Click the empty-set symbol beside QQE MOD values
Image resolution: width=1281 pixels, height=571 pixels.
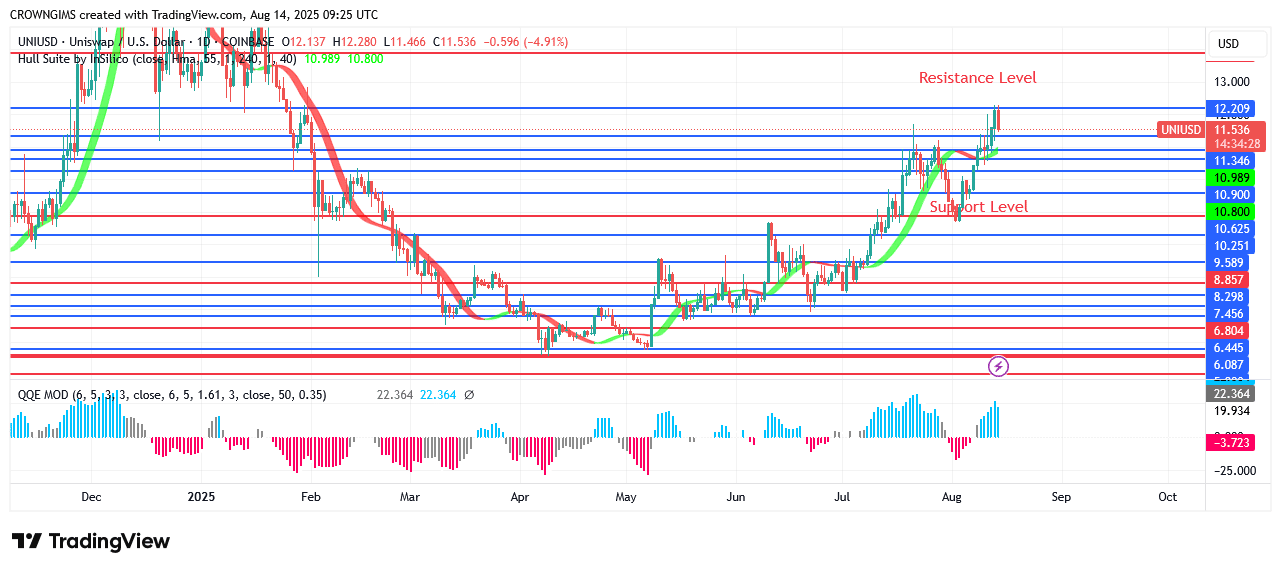pos(469,395)
